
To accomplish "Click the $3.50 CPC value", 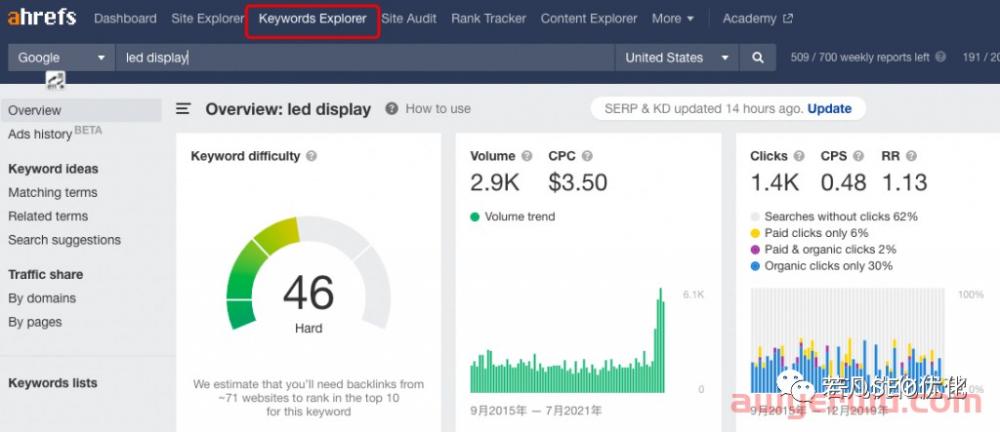I will (x=578, y=182).
